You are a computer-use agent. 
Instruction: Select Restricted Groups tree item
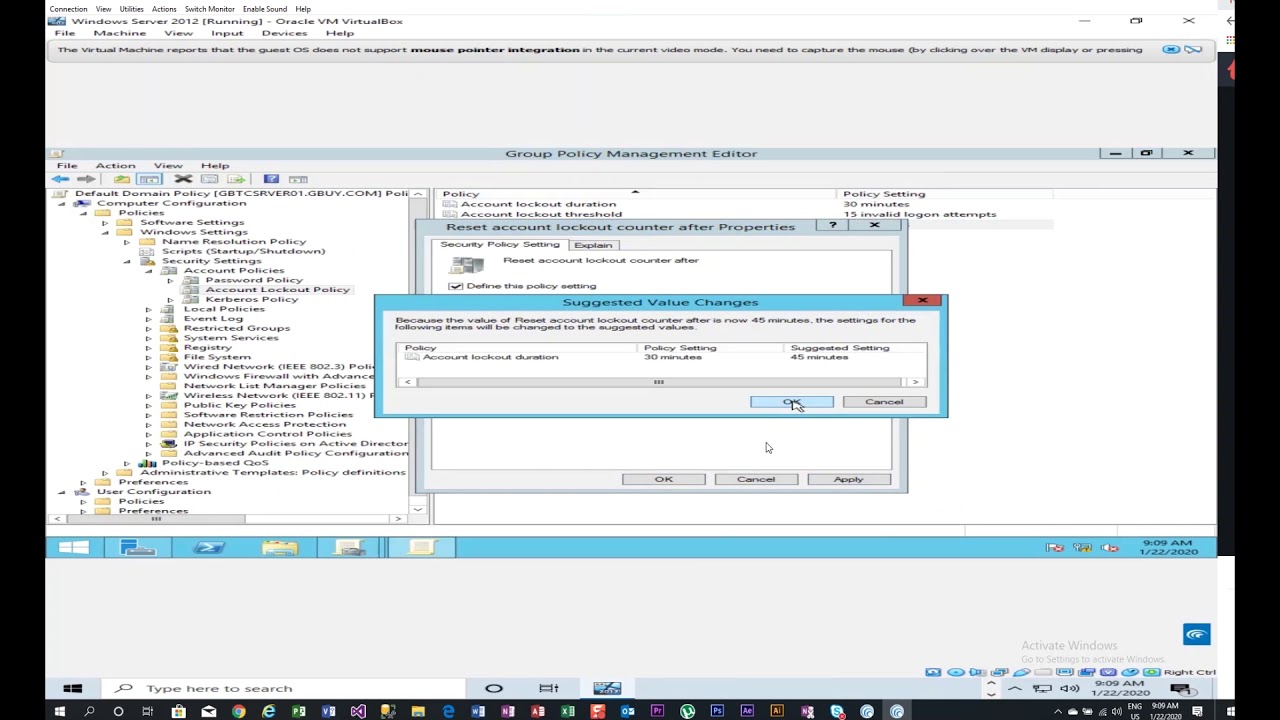[x=236, y=328]
